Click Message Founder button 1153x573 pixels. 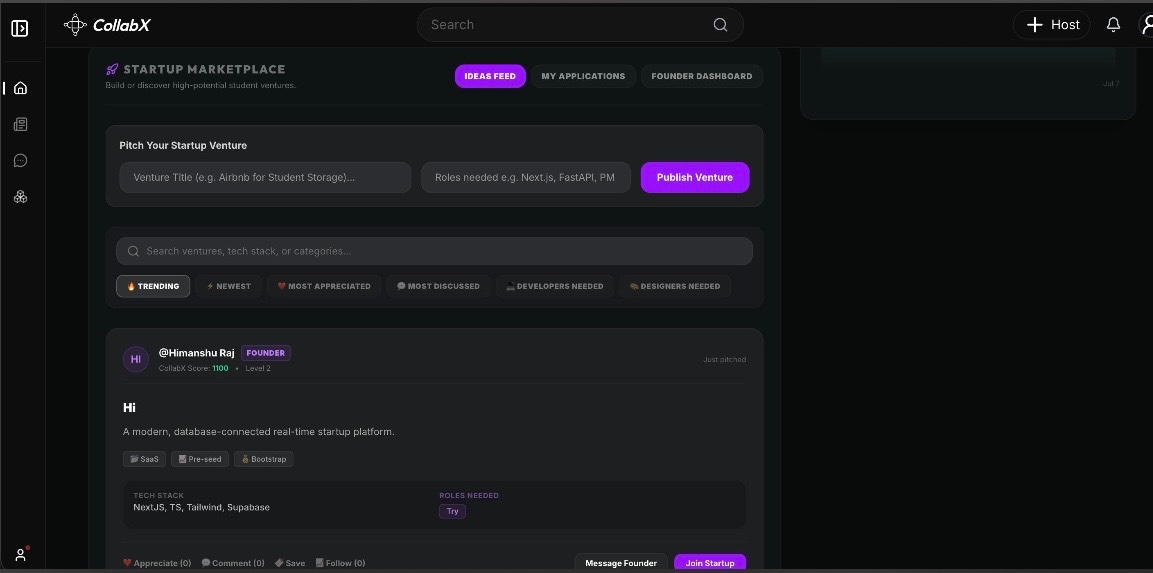pos(621,563)
